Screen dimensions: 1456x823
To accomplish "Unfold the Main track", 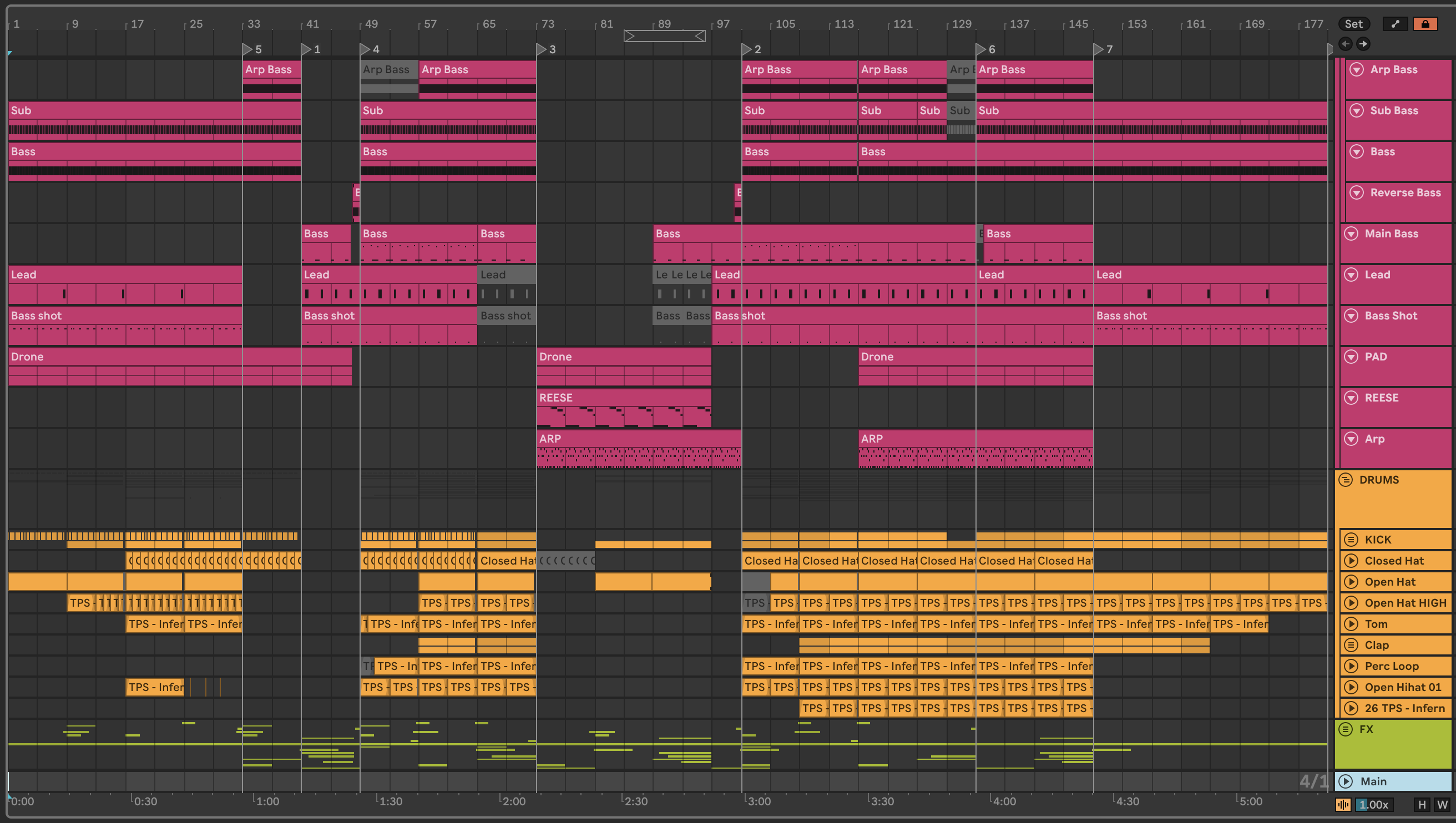I will click(1346, 781).
